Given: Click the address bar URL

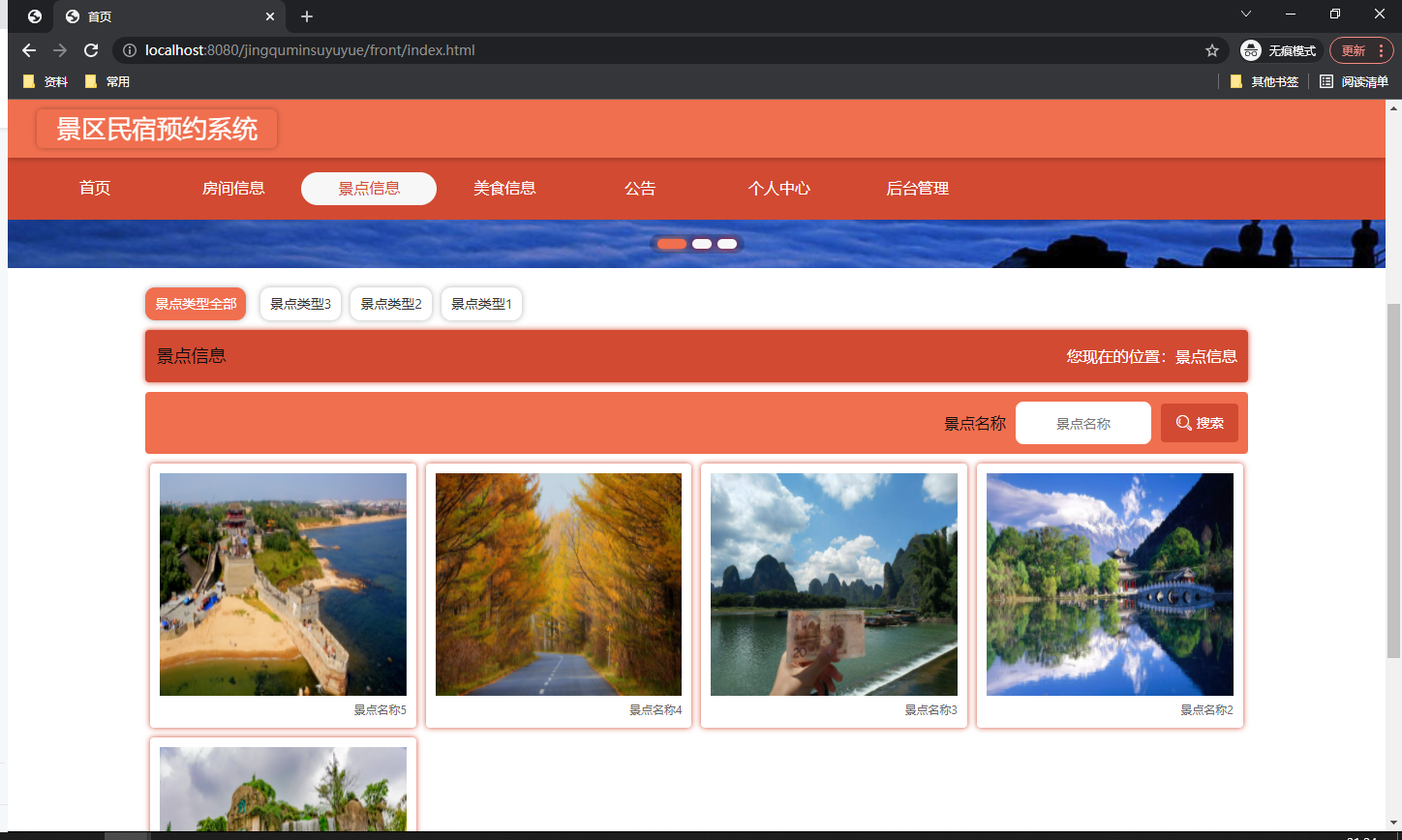Looking at the screenshot, I should tap(310, 50).
